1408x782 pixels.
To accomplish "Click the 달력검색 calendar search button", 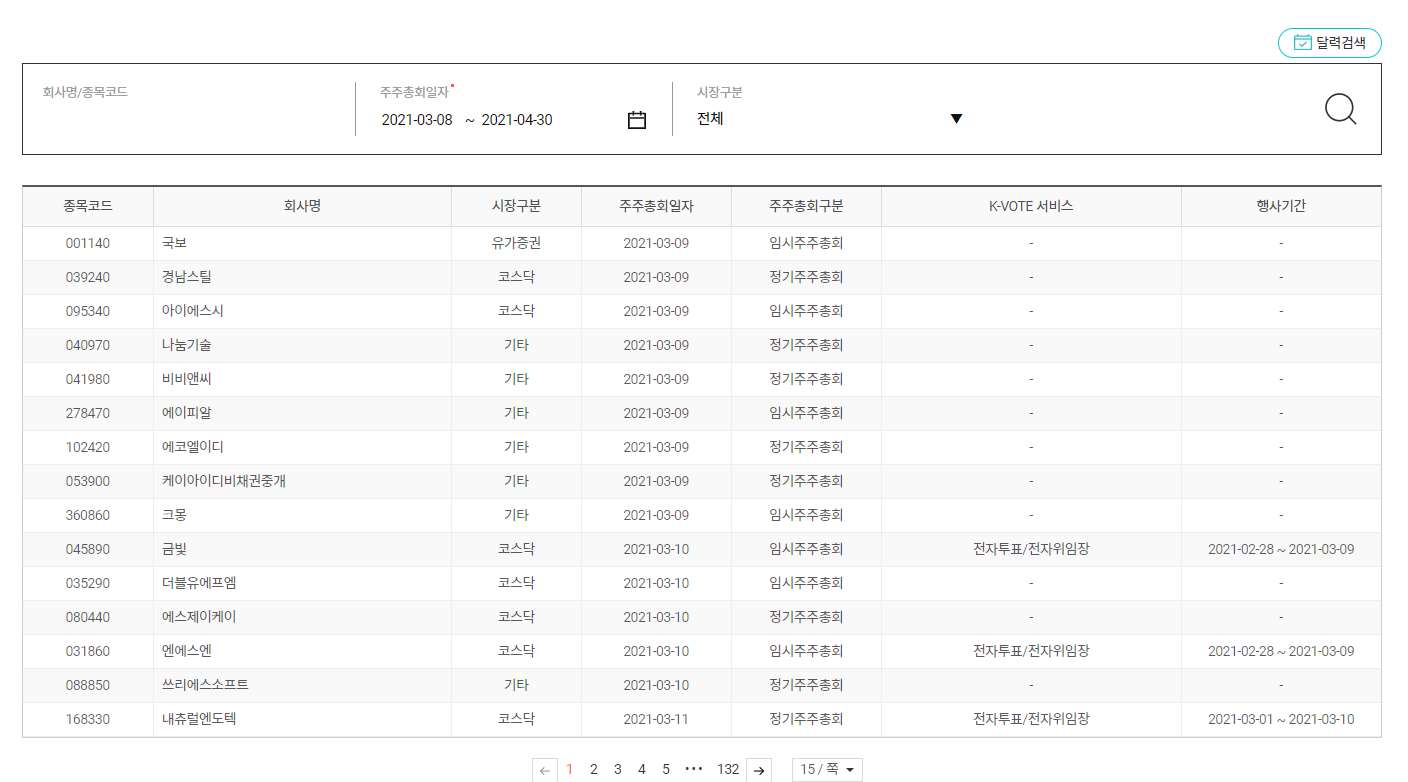I will pos(1329,43).
